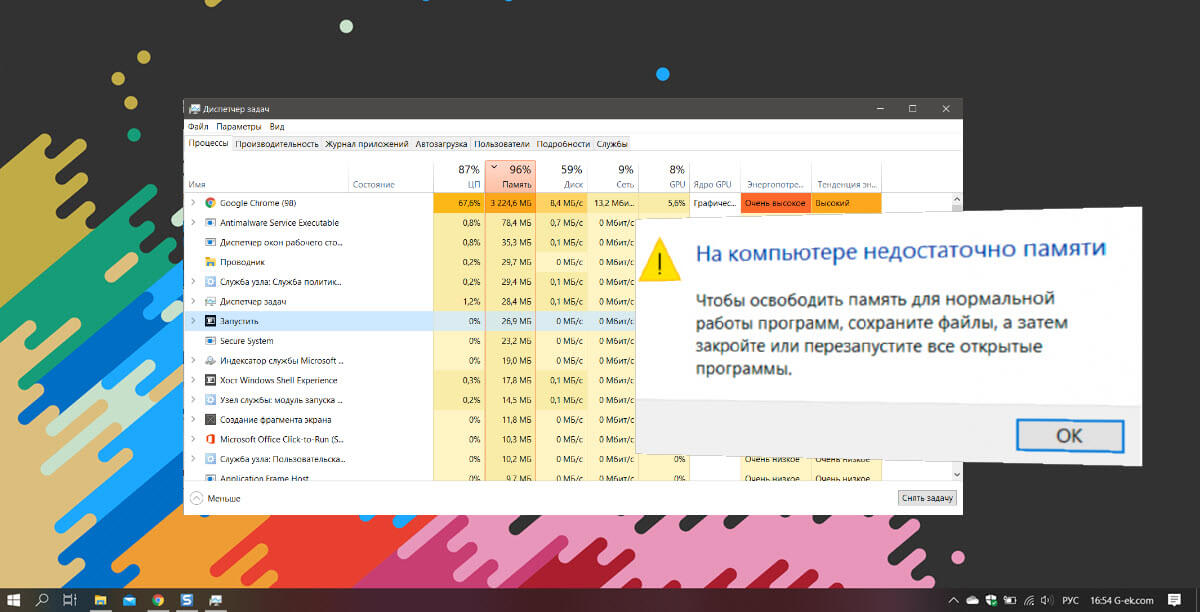Click the 3 224,6 МБ memory cell
The height and width of the screenshot is (612, 1200).
tap(510, 203)
